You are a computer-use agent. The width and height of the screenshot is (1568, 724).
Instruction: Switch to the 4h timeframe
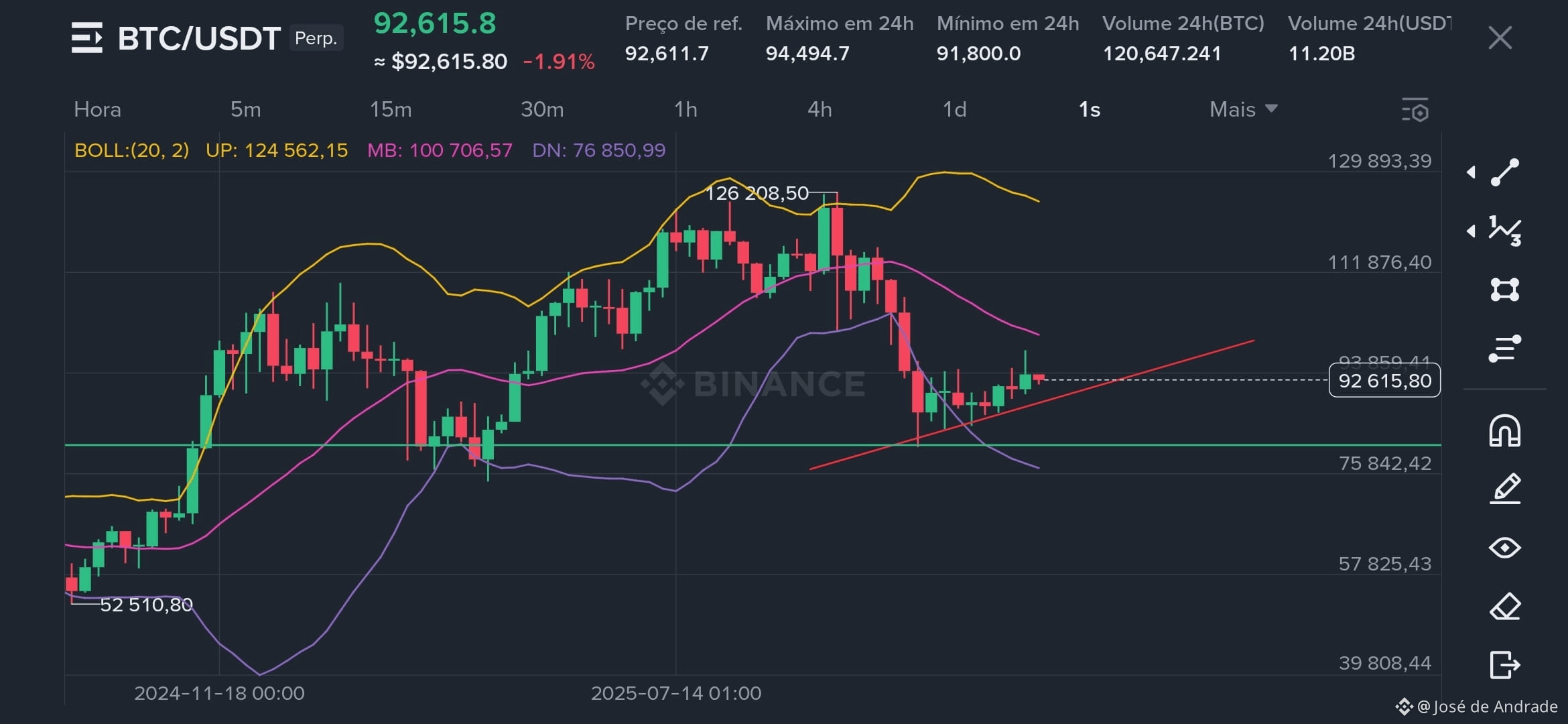pyautogui.click(x=820, y=109)
